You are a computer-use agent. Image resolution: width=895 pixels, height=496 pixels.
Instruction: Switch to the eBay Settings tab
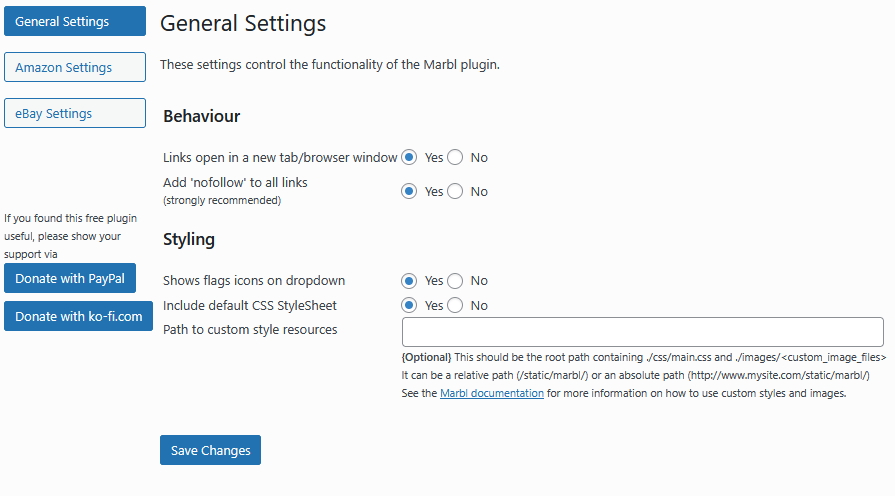click(75, 114)
